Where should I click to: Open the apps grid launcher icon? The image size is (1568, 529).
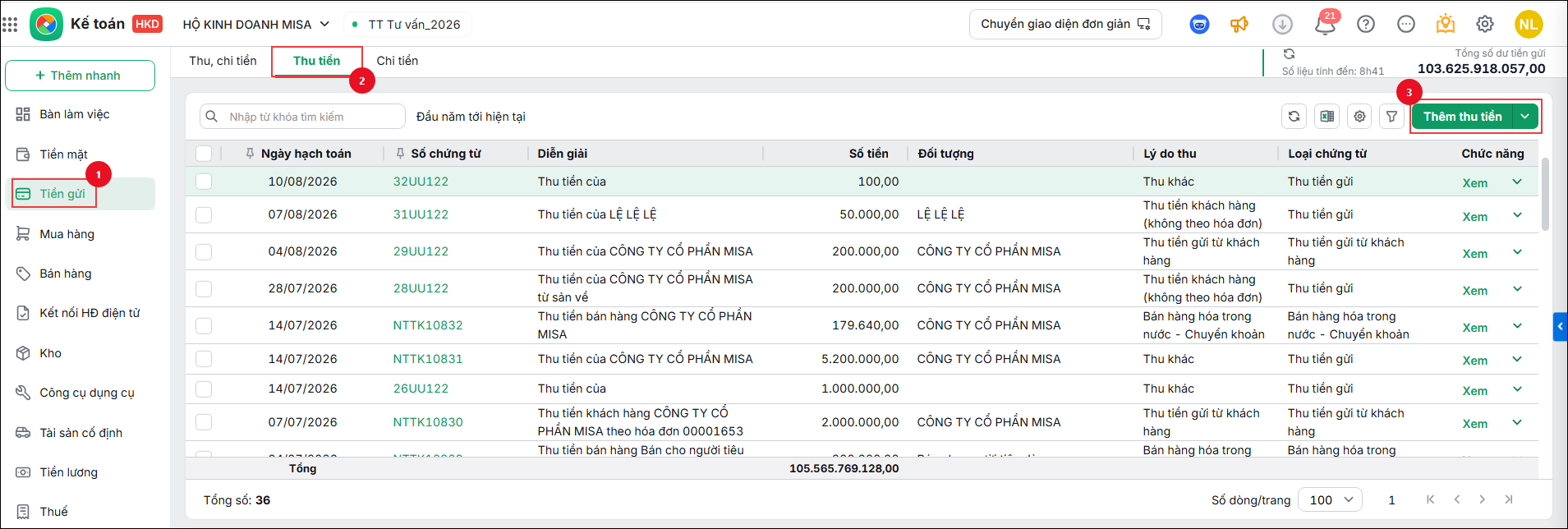click(x=10, y=25)
